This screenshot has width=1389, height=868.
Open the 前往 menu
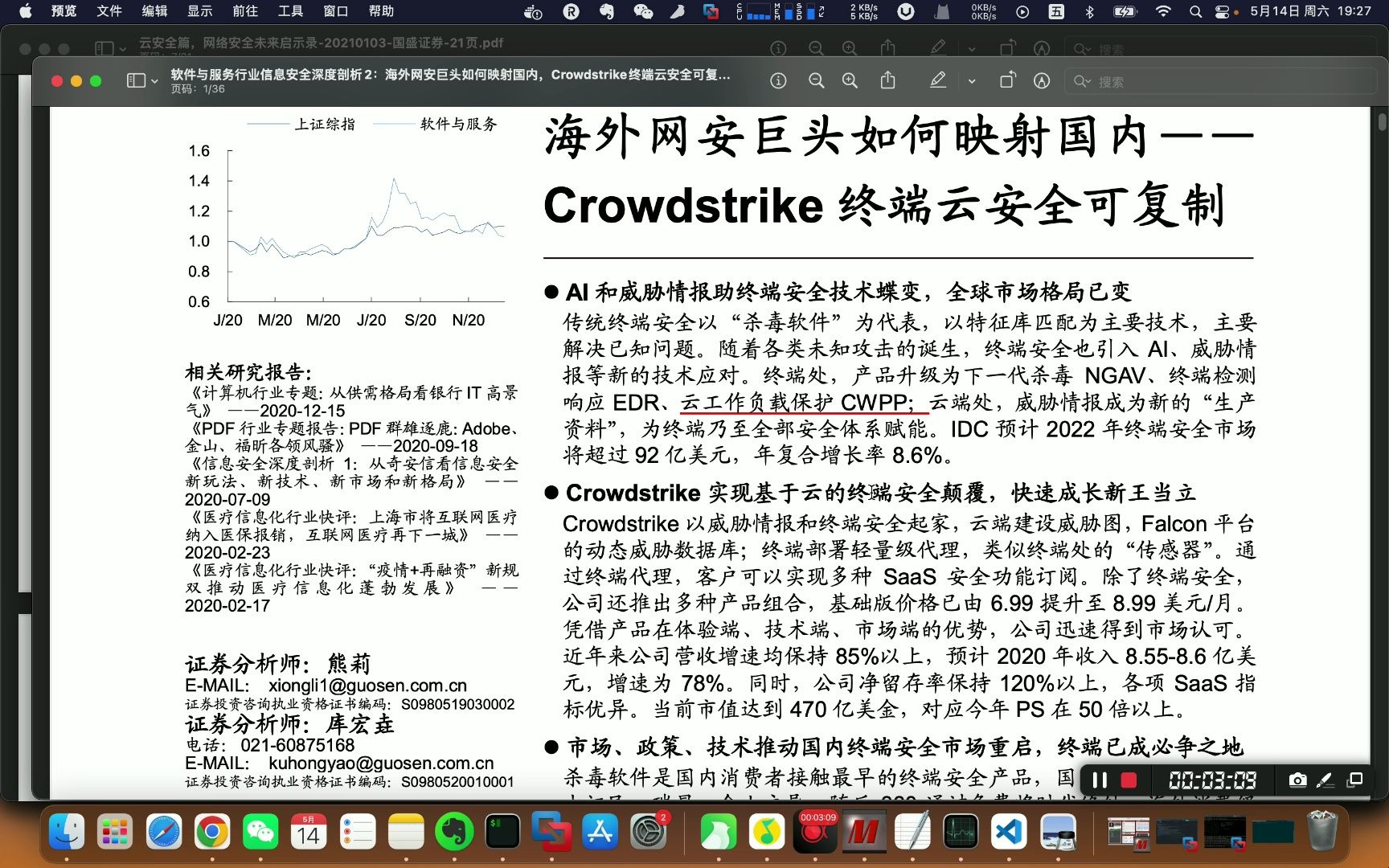tap(245, 11)
